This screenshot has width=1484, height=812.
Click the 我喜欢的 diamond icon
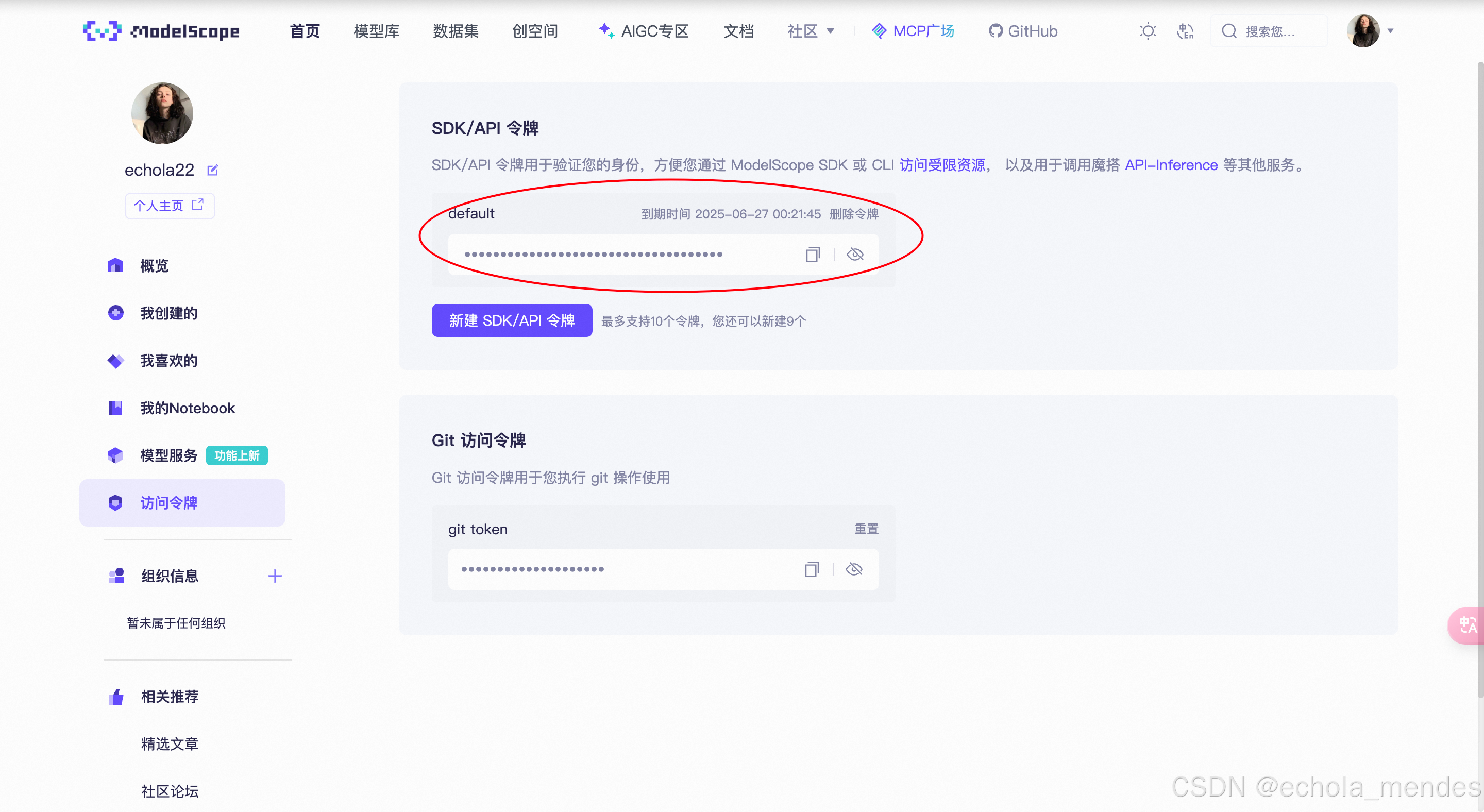point(115,361)
